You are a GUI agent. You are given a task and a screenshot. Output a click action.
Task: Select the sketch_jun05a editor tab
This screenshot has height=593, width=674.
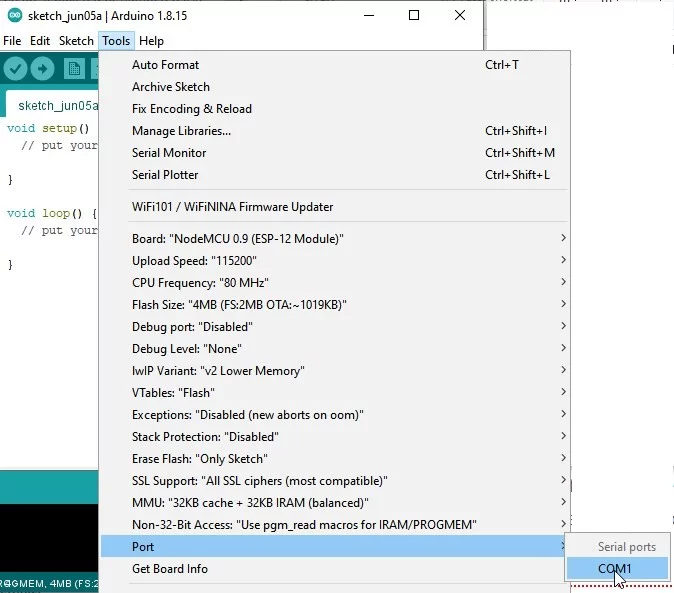pos(52,105)
